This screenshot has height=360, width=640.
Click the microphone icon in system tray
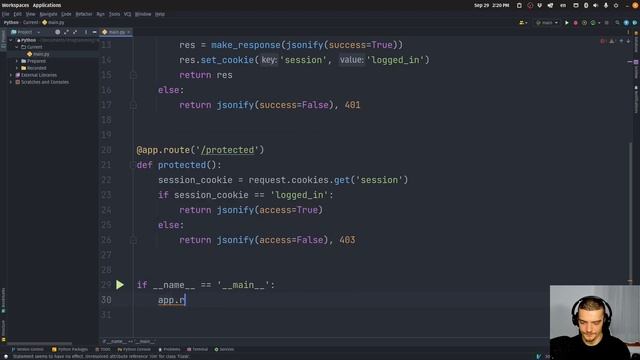point(606,5)
